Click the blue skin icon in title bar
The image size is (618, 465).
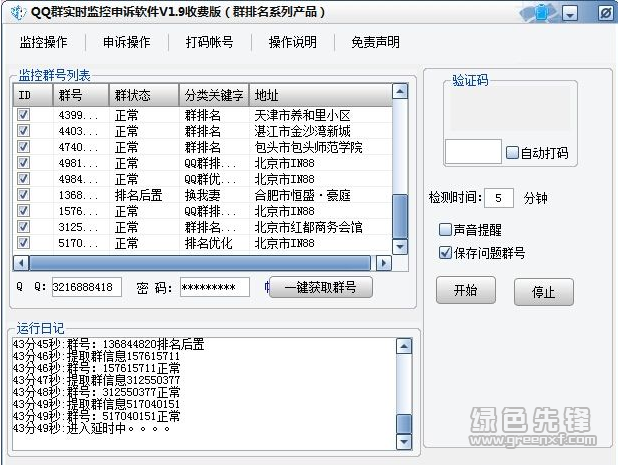pyautogui.click(x=540, y=14)
